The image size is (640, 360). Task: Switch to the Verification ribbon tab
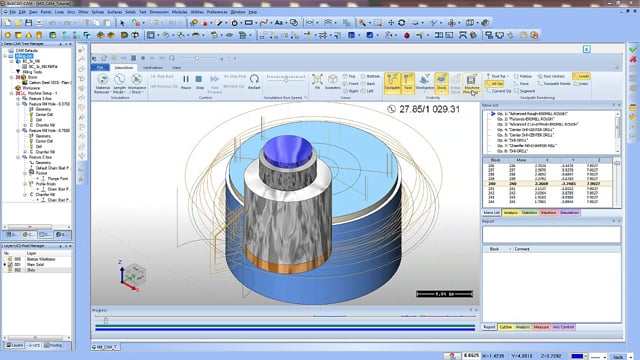pos(153,67)
